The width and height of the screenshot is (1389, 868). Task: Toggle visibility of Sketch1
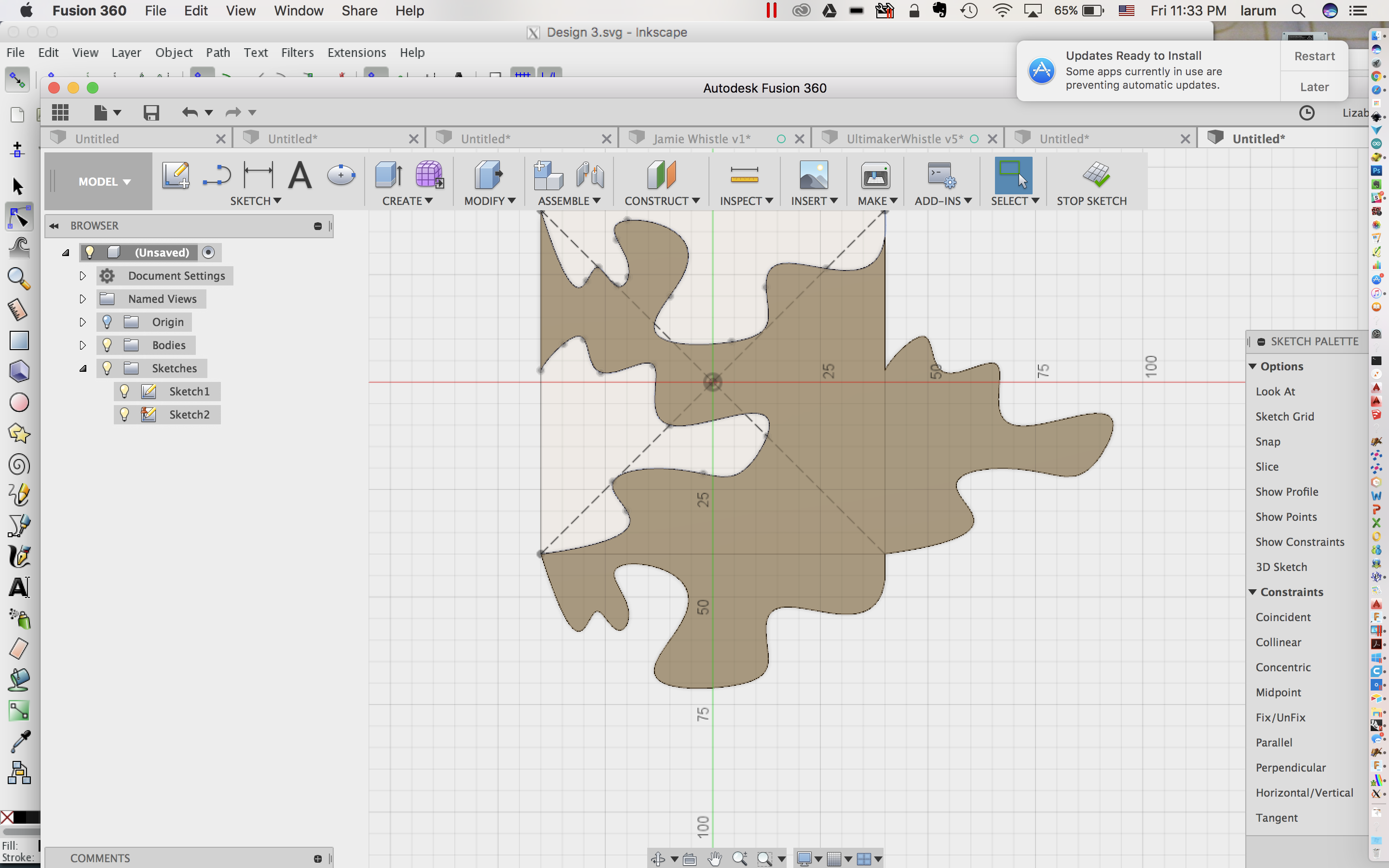click(x=124, y=392)
